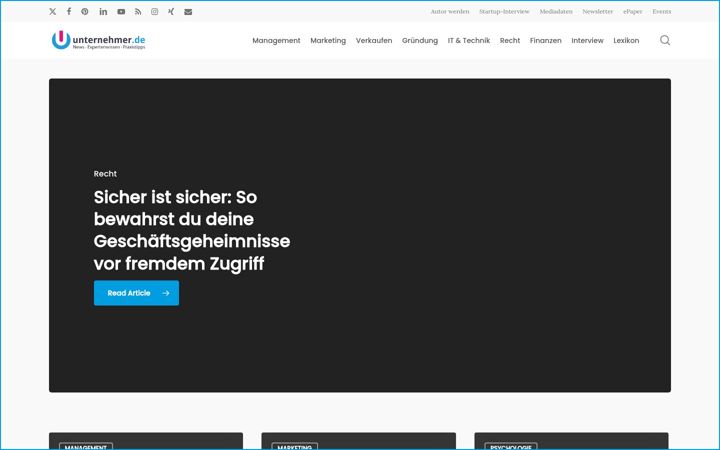This screenshot has height=450, width=720.
Task: Click the unternehmer.de logo
Action: click(98, 40)
